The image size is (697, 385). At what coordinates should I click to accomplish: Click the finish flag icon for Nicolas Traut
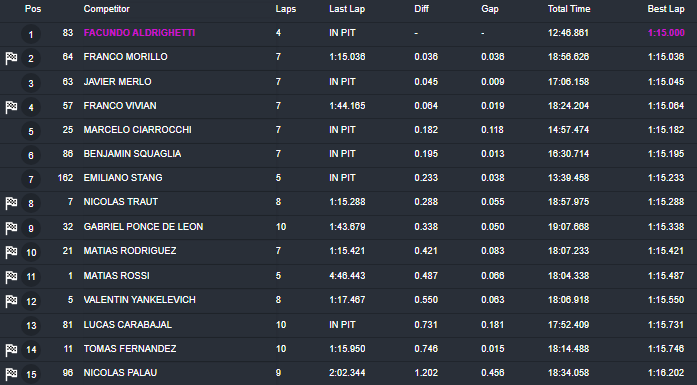click(11, 203)
